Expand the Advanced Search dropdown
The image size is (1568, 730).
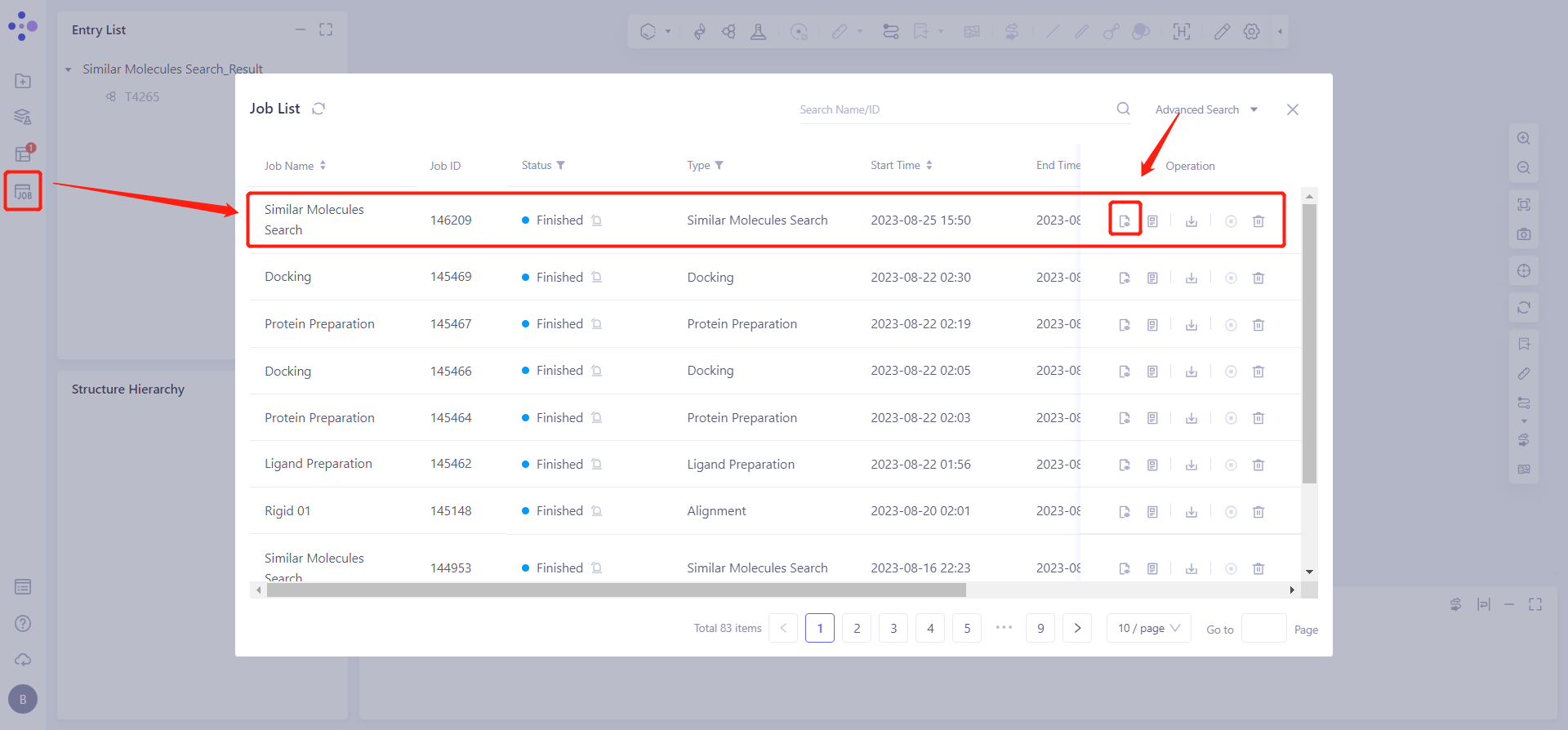(x=1206, y=109)
